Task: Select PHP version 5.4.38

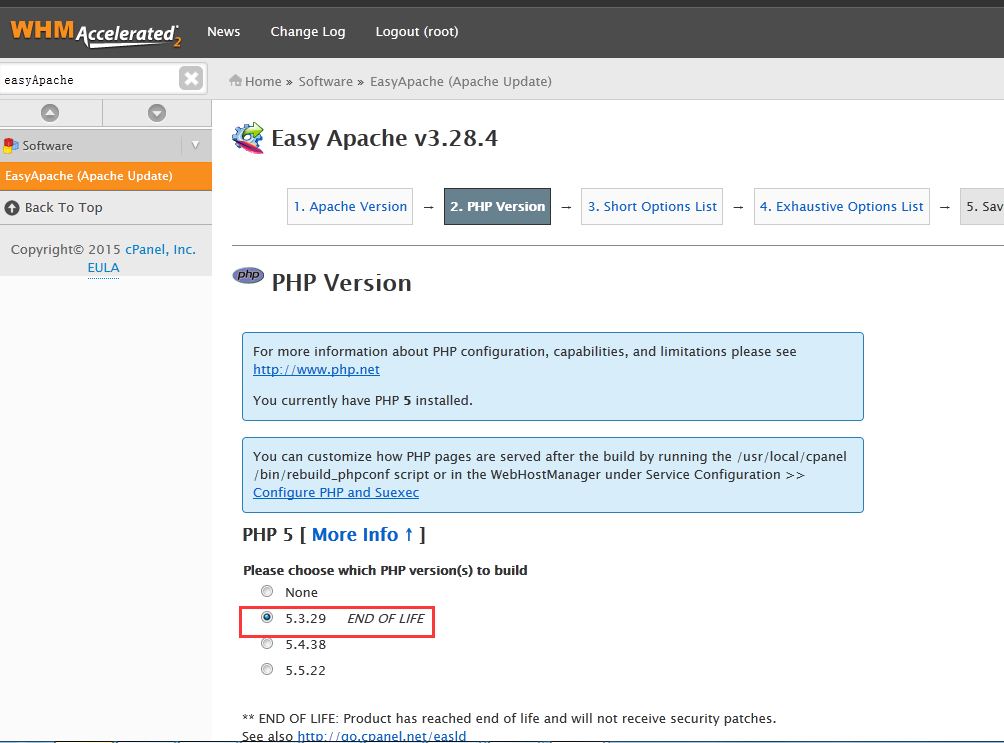Action: point(267,644)
